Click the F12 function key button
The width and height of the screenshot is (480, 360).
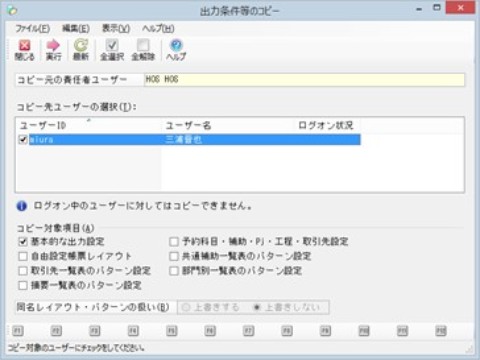[x=441, y=331]
